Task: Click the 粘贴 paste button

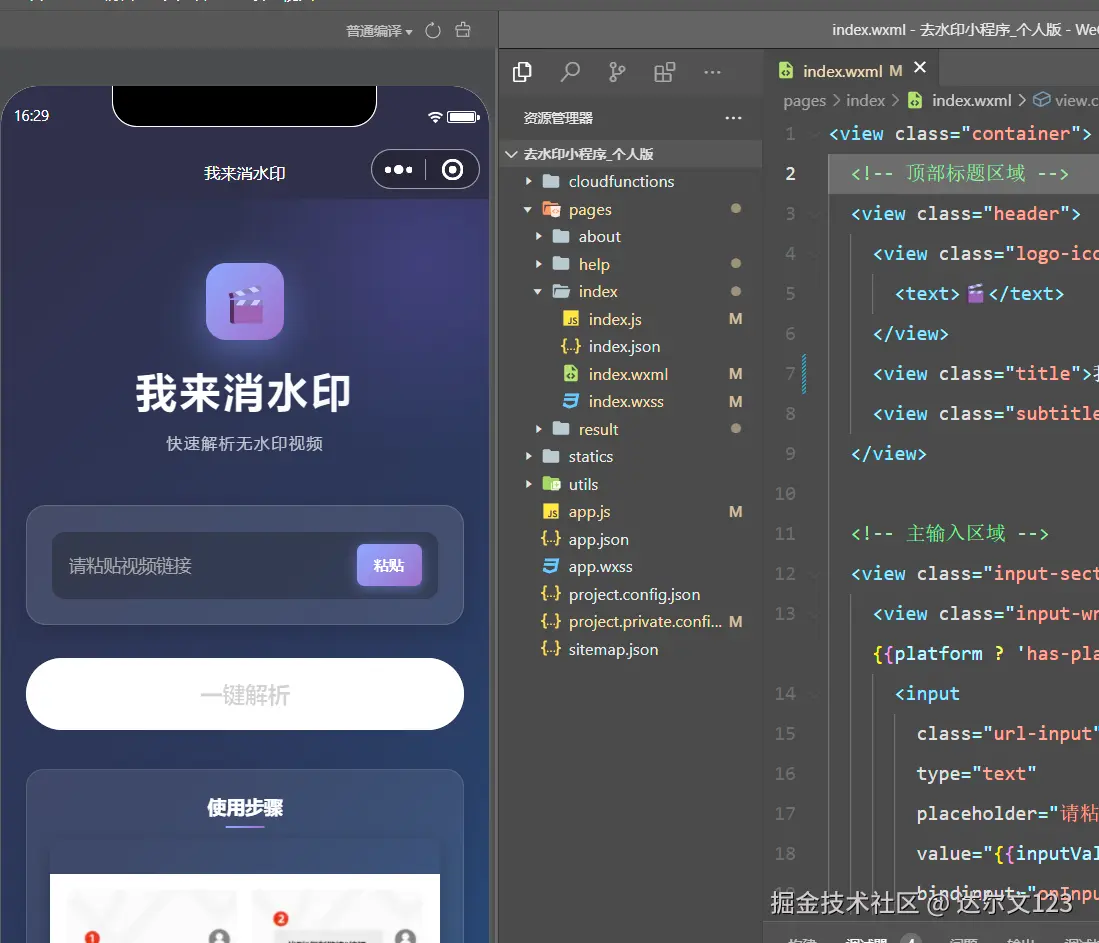Action: (x=389, y=565)
